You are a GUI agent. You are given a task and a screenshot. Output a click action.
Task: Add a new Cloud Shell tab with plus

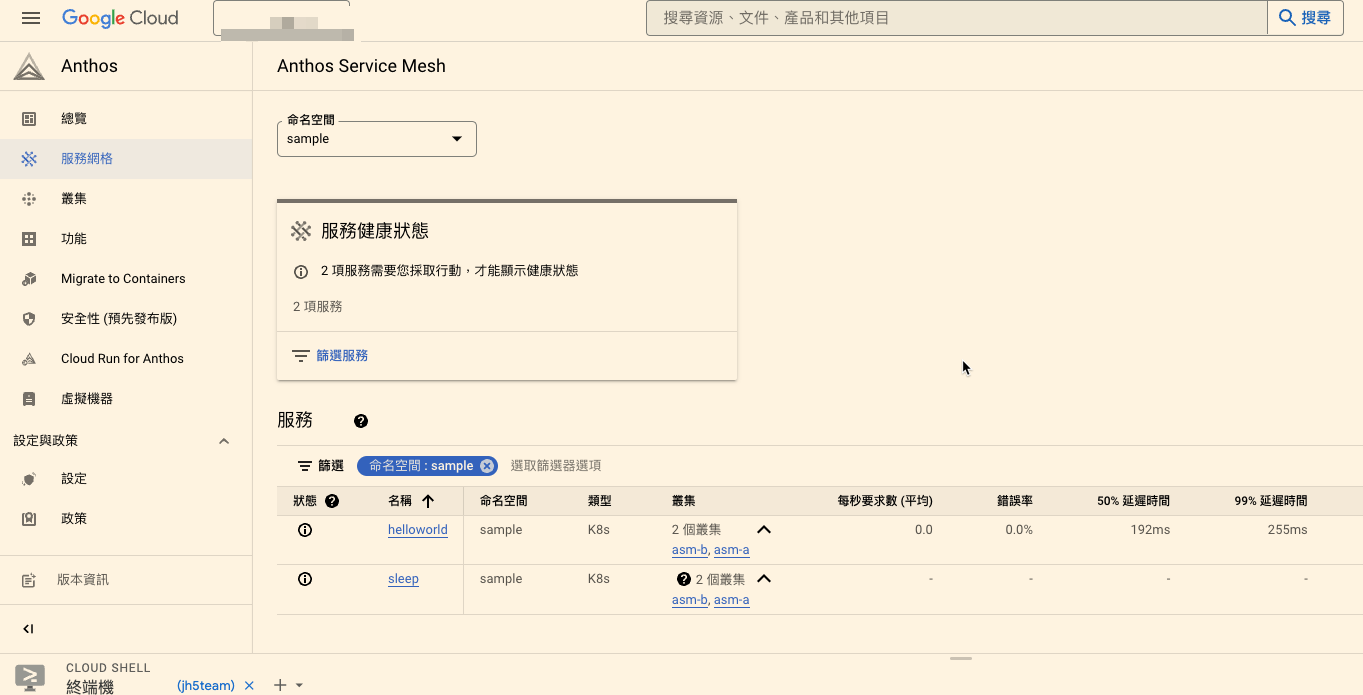pyautogui.click(x=280, y=685)
